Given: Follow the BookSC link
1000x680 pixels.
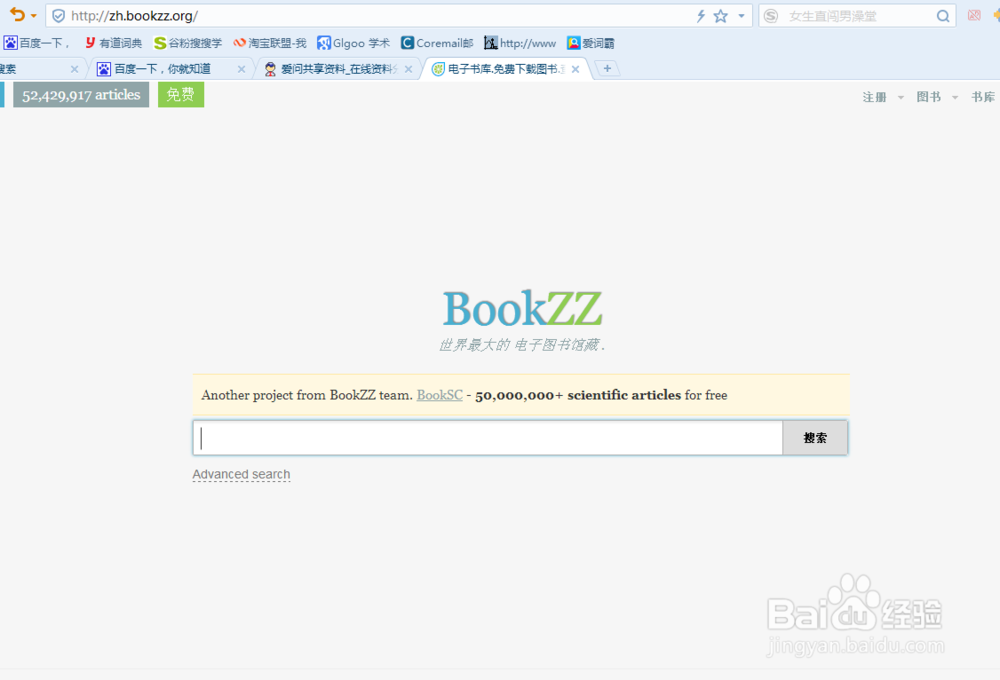Looking at the screenshot, I should pyautogui.click(x=439, y=395).
